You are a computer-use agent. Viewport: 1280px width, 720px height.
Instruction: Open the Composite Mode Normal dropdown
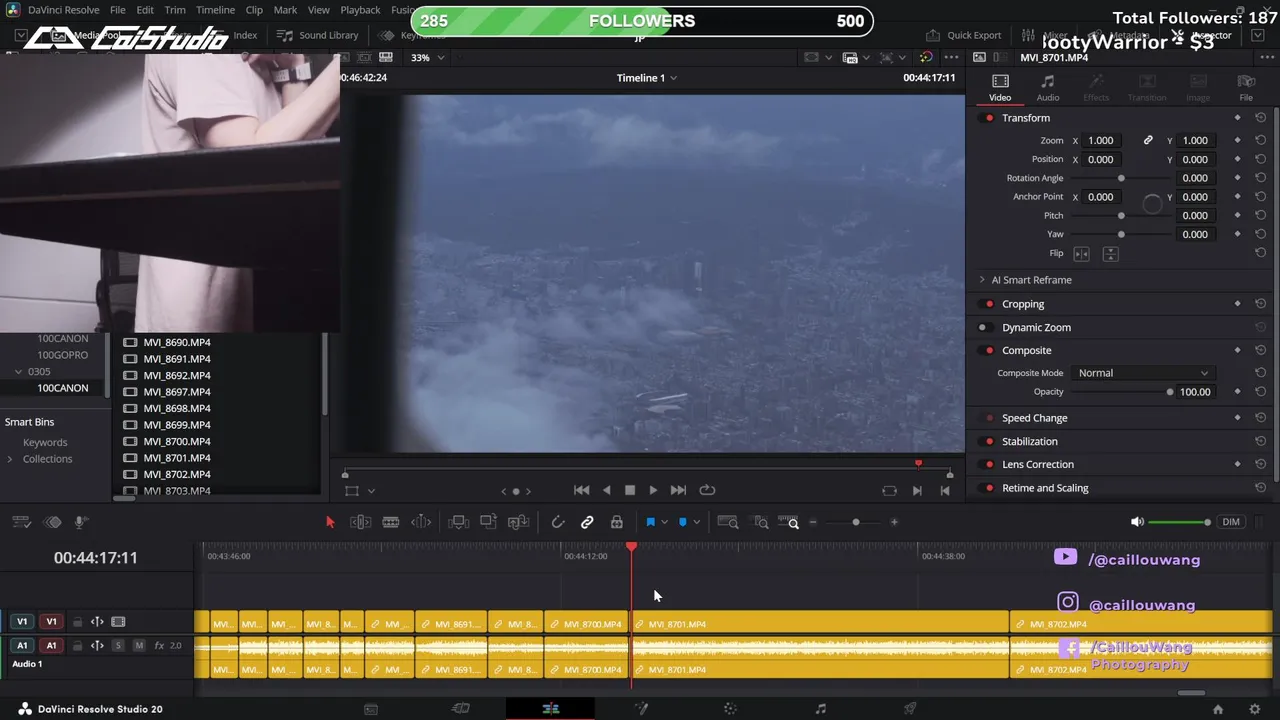tap(1143, 373)
